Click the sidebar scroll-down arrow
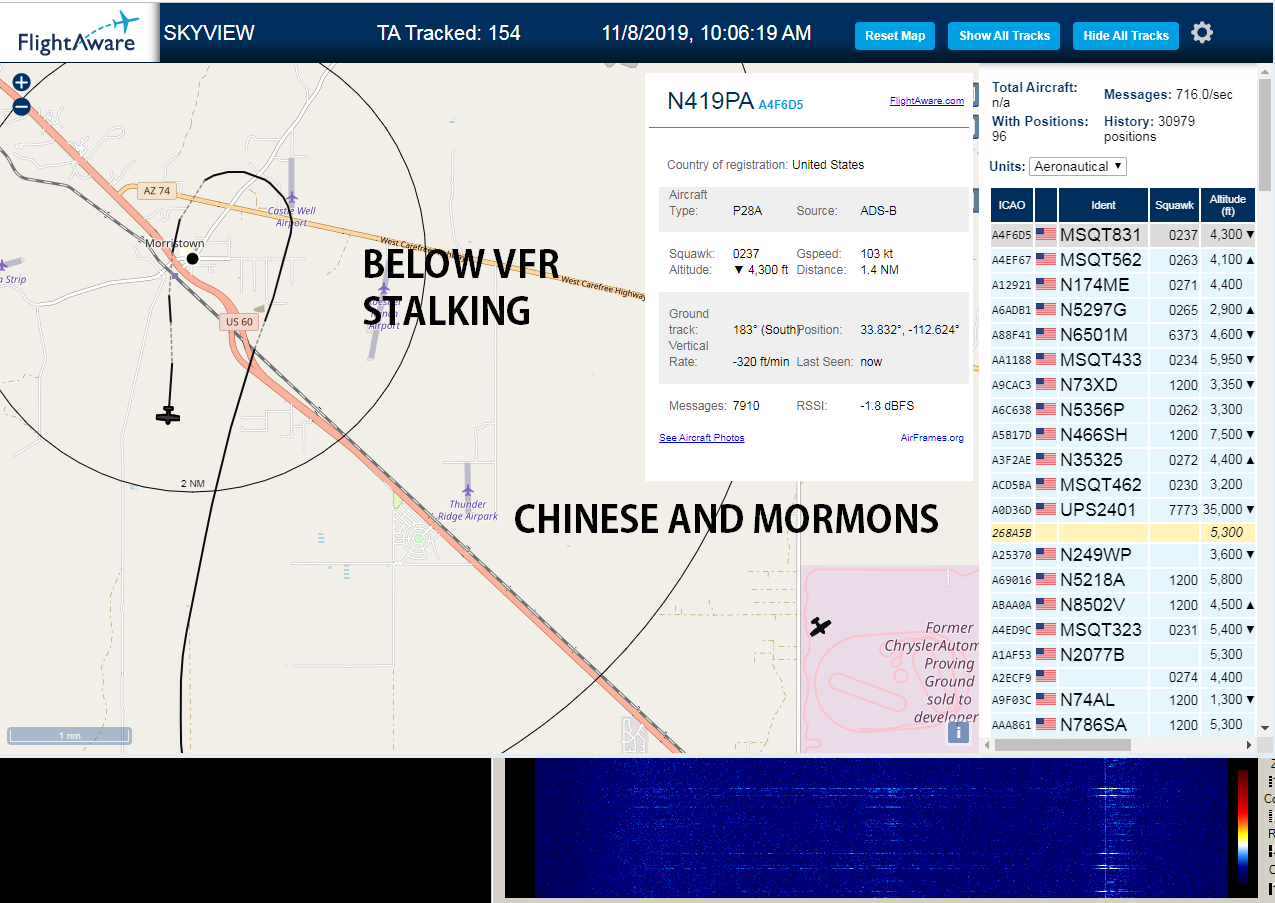The image size is (1275, 903). point(1264,728)
